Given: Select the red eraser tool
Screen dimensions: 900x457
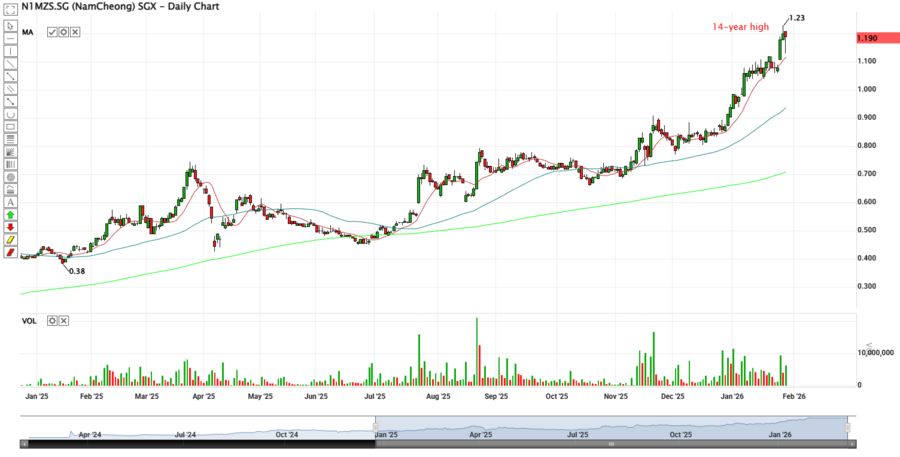Looking at the screenshot, I should [10, 253].
